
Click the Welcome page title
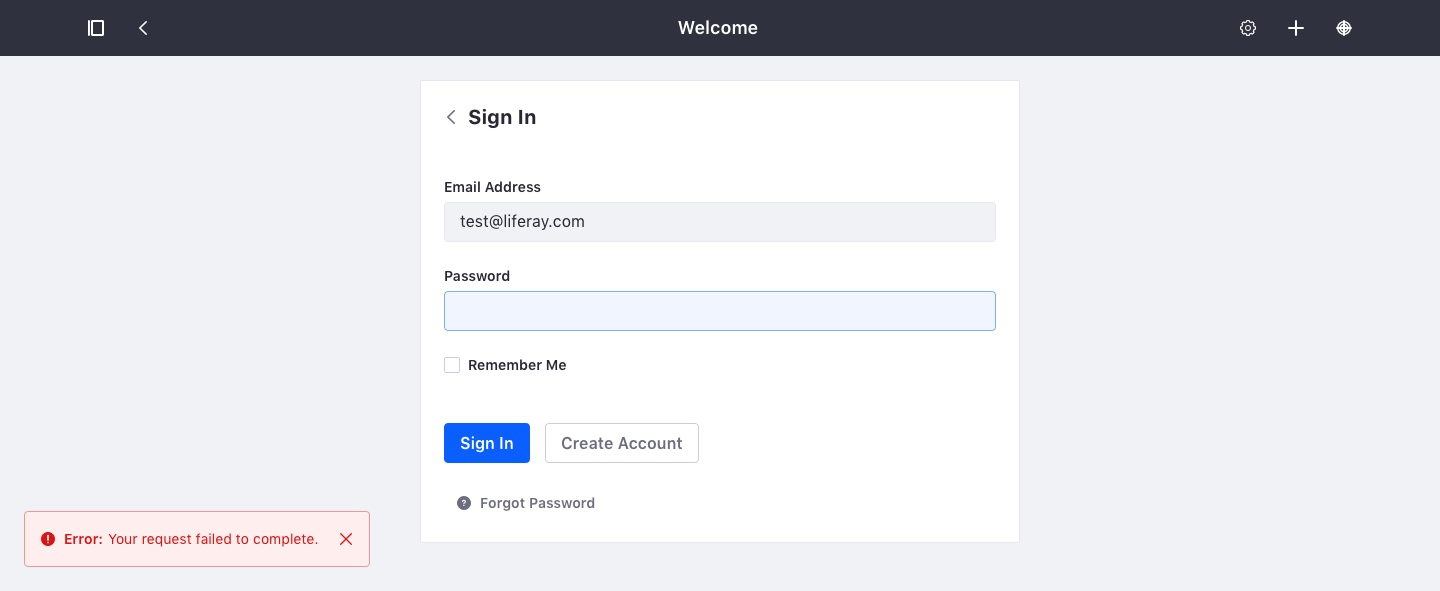click(718, 28)
